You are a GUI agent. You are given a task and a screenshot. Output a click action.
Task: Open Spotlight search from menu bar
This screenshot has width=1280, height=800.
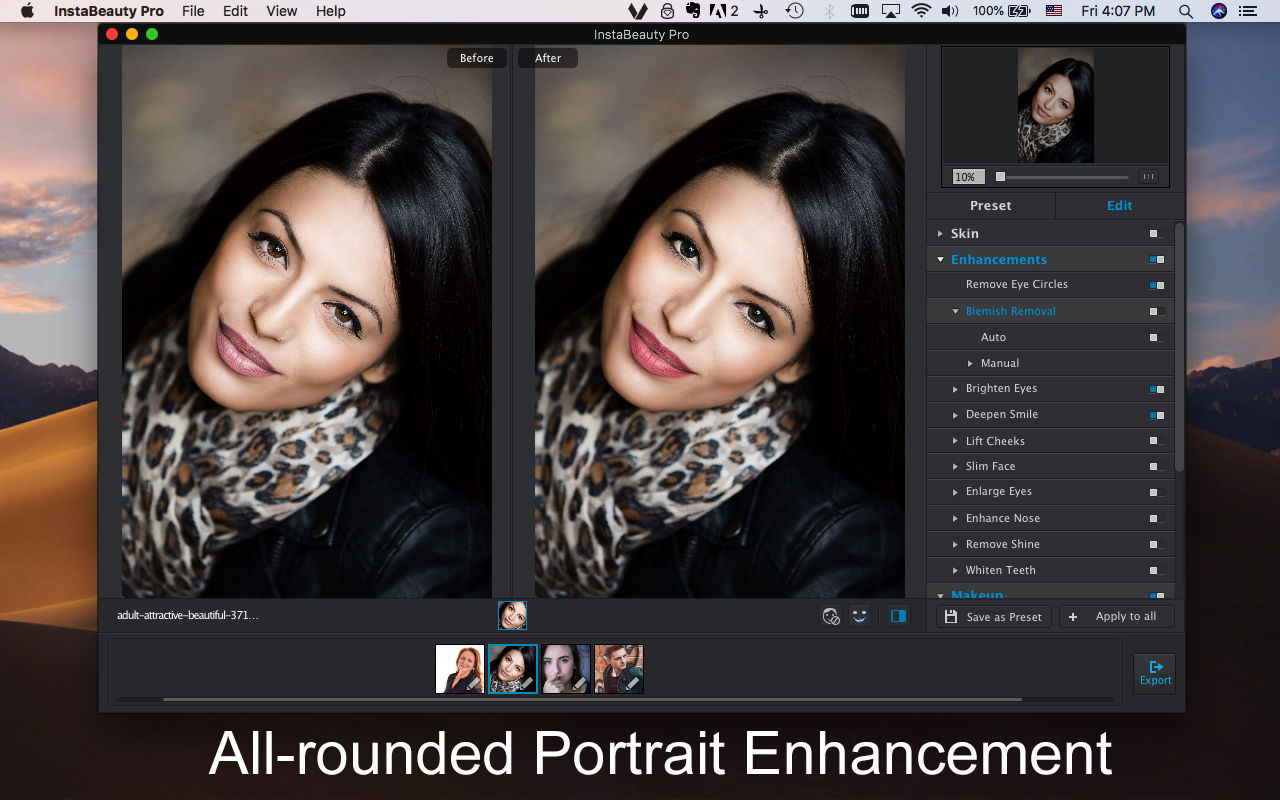[1186, 11]
